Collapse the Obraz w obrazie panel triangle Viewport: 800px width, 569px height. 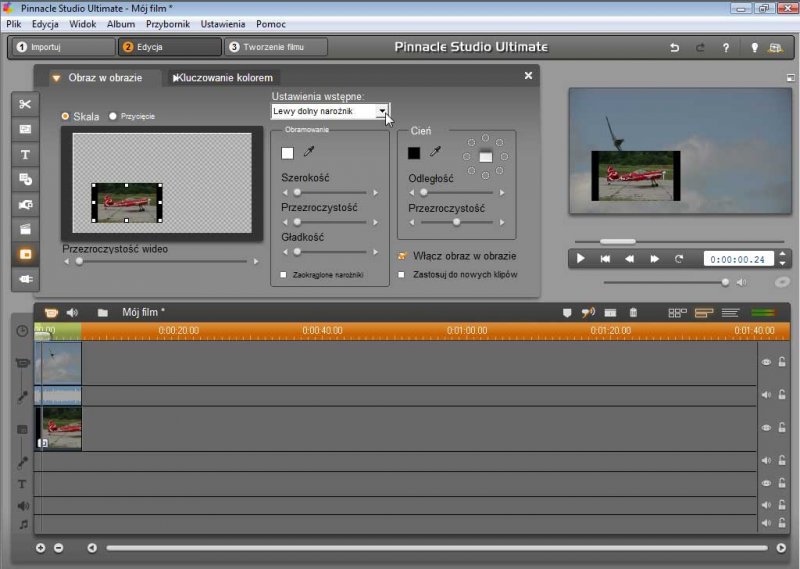click(x=57, y=78)
